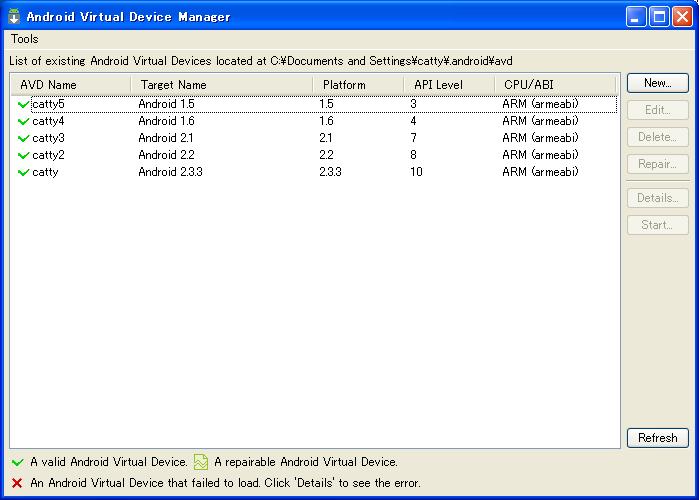699x500 pixels.
Task: Click the API level 3 cell
Action: pyautogui.click(x=413, y=104)
